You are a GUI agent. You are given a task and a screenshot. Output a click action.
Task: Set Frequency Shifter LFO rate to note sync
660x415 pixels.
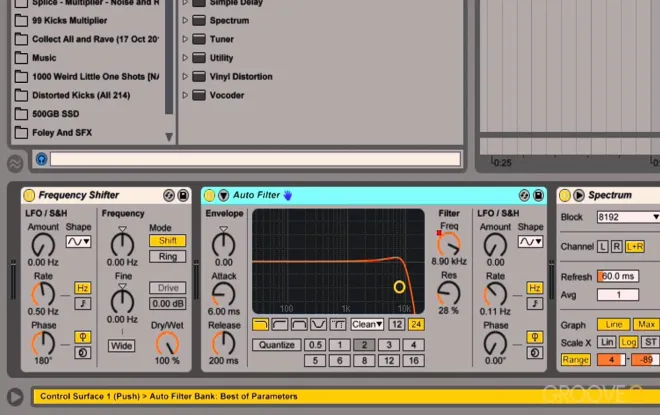[x=82, y=304]
